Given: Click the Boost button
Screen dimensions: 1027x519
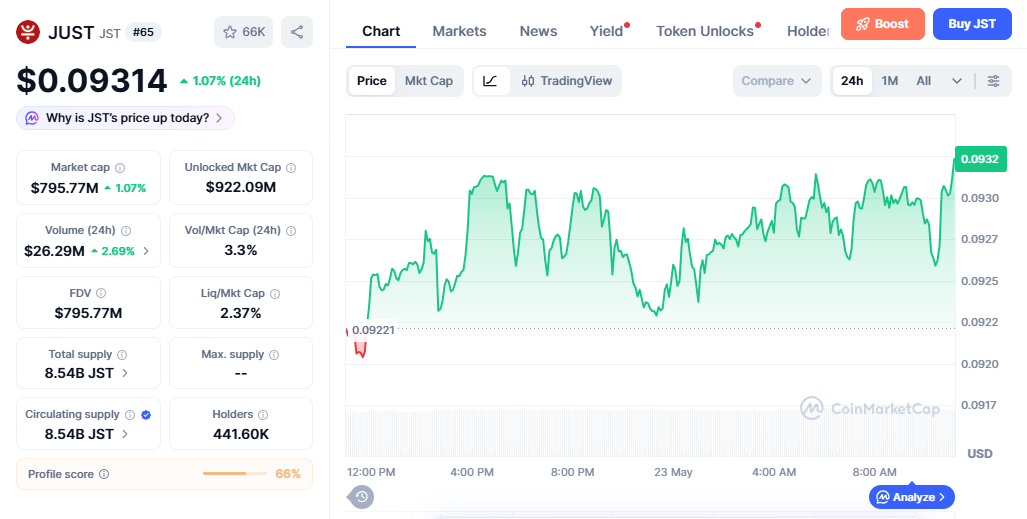Looking at the screenshot, I should coord(883,24).
